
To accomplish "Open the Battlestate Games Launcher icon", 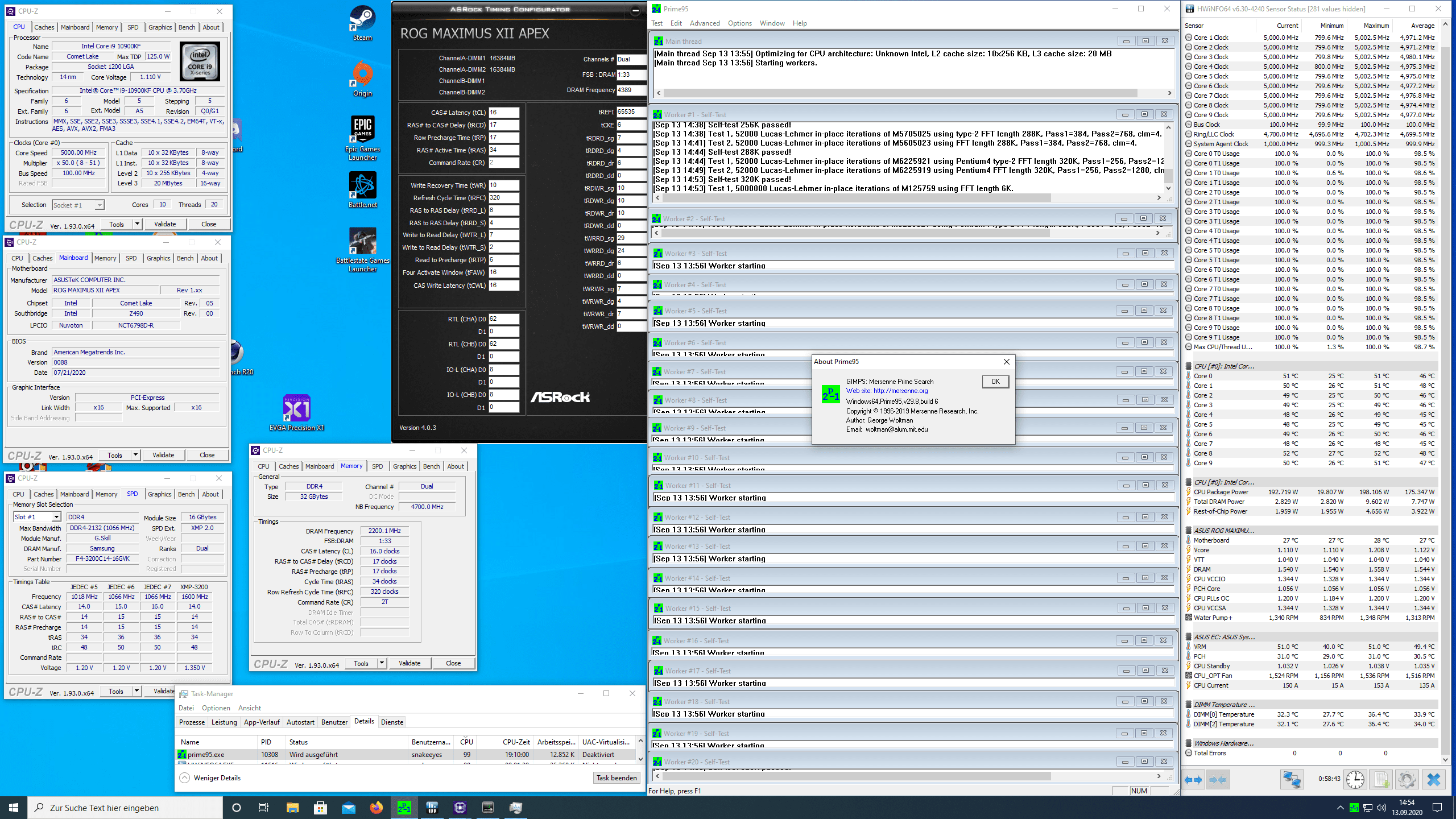I will [x=362, y=250].
